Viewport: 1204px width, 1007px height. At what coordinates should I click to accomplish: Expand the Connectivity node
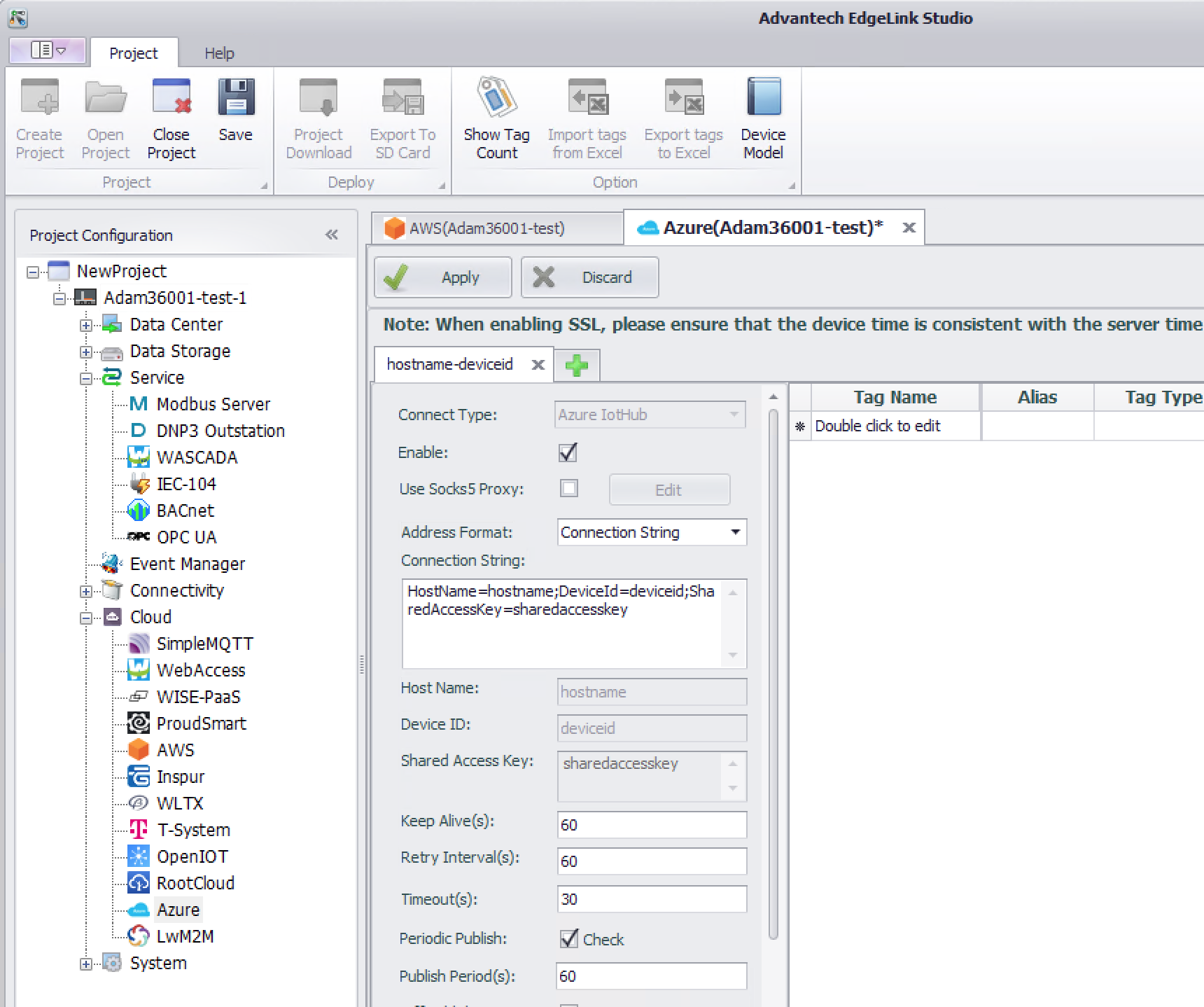pyautogui.click(x=86, y=591)
